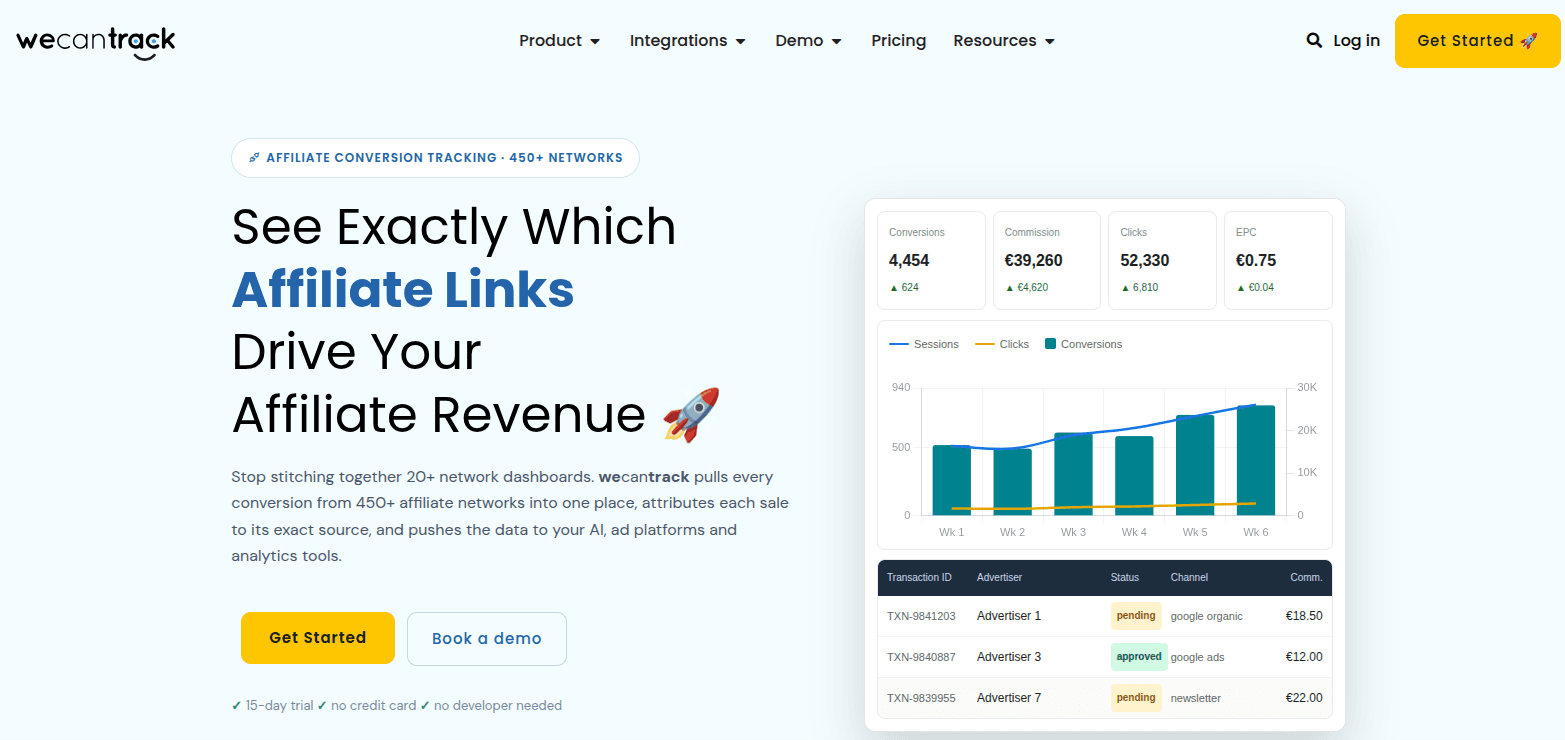The image size is (1565, 740).
Task: Click the Status column header
Action: pyautogui.click(x=1125, y=577)
